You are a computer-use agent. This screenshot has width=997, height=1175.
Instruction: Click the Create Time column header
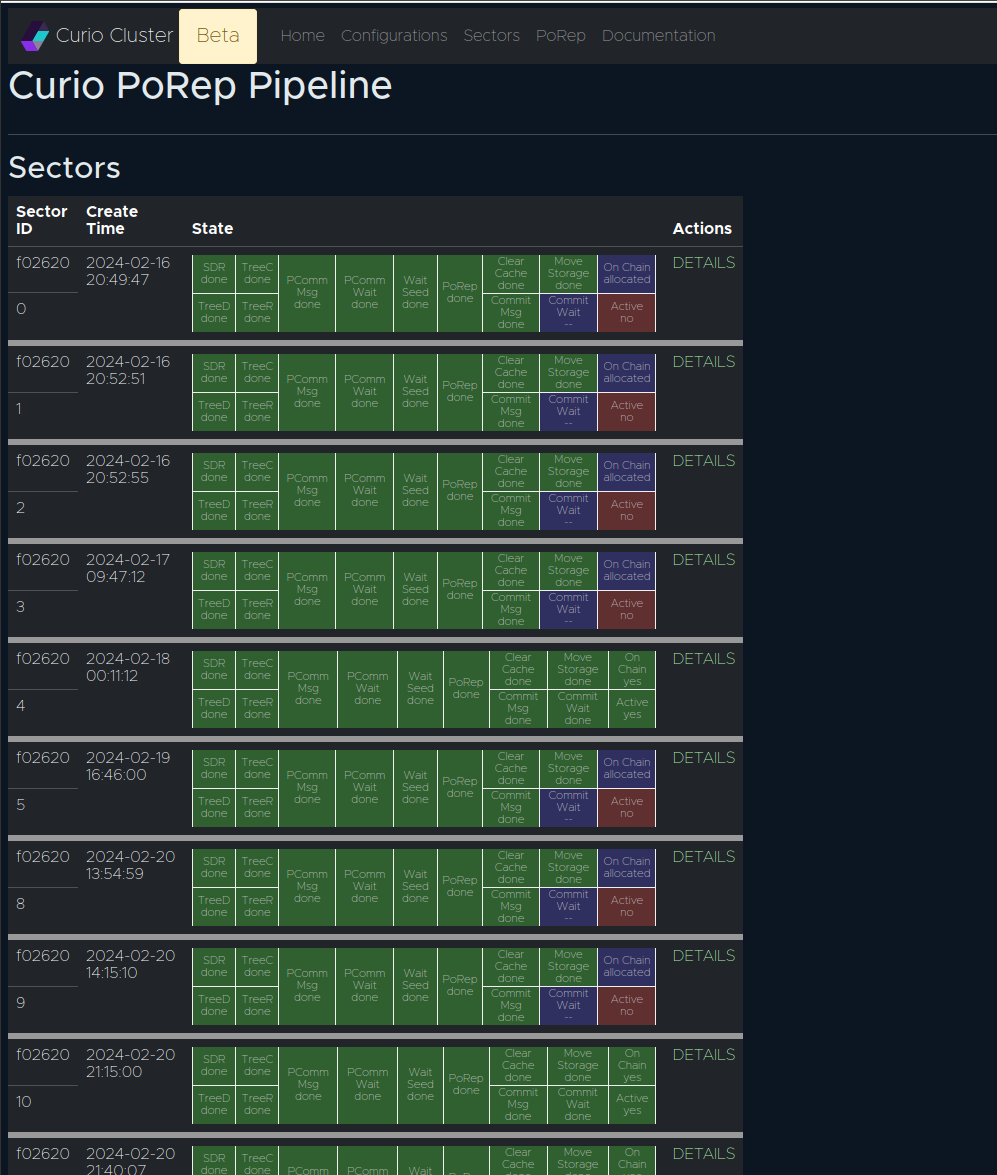point(112,220)
